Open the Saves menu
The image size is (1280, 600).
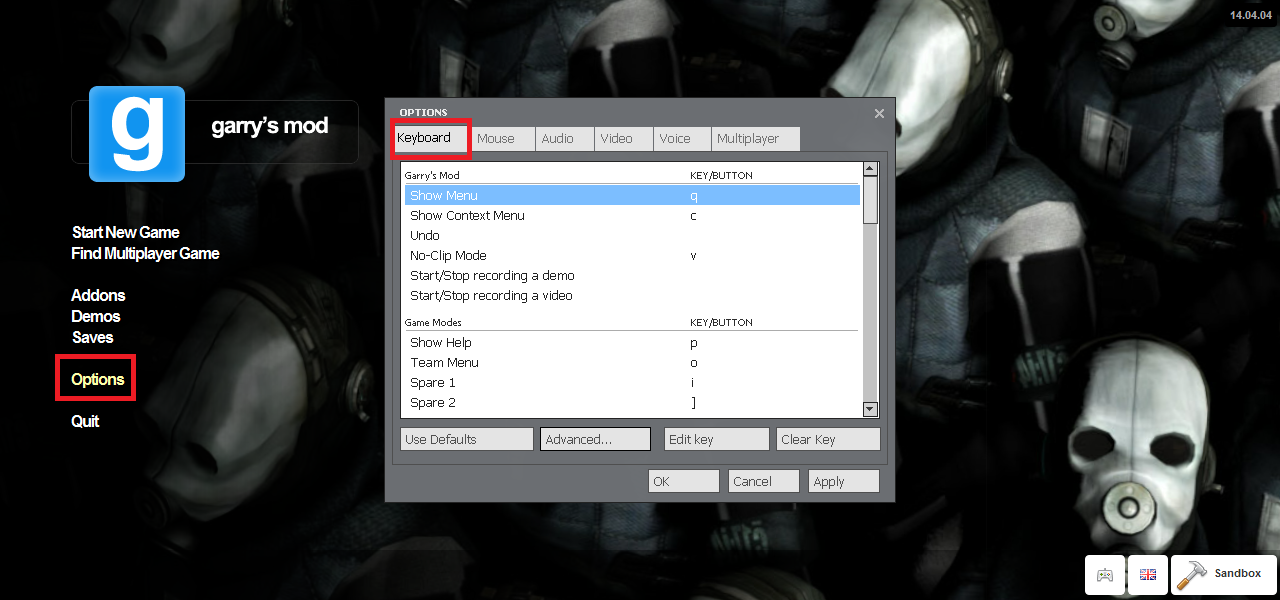(x=93, y=337)
